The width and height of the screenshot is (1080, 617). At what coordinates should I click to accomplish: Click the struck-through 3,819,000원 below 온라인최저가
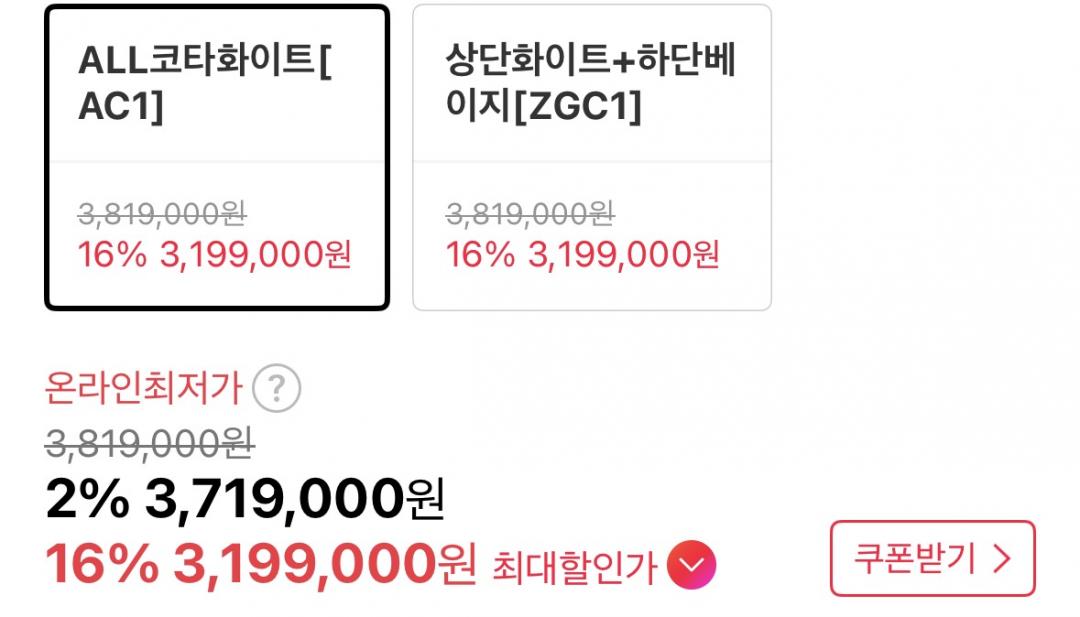(149, 443)
